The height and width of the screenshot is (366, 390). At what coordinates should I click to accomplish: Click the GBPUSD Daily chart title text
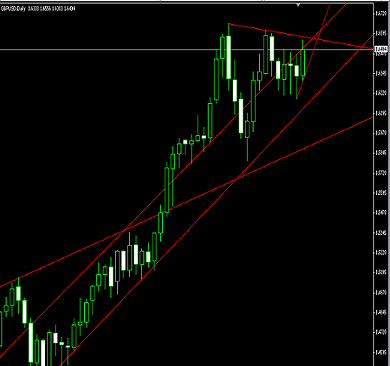tap(38, 8)
